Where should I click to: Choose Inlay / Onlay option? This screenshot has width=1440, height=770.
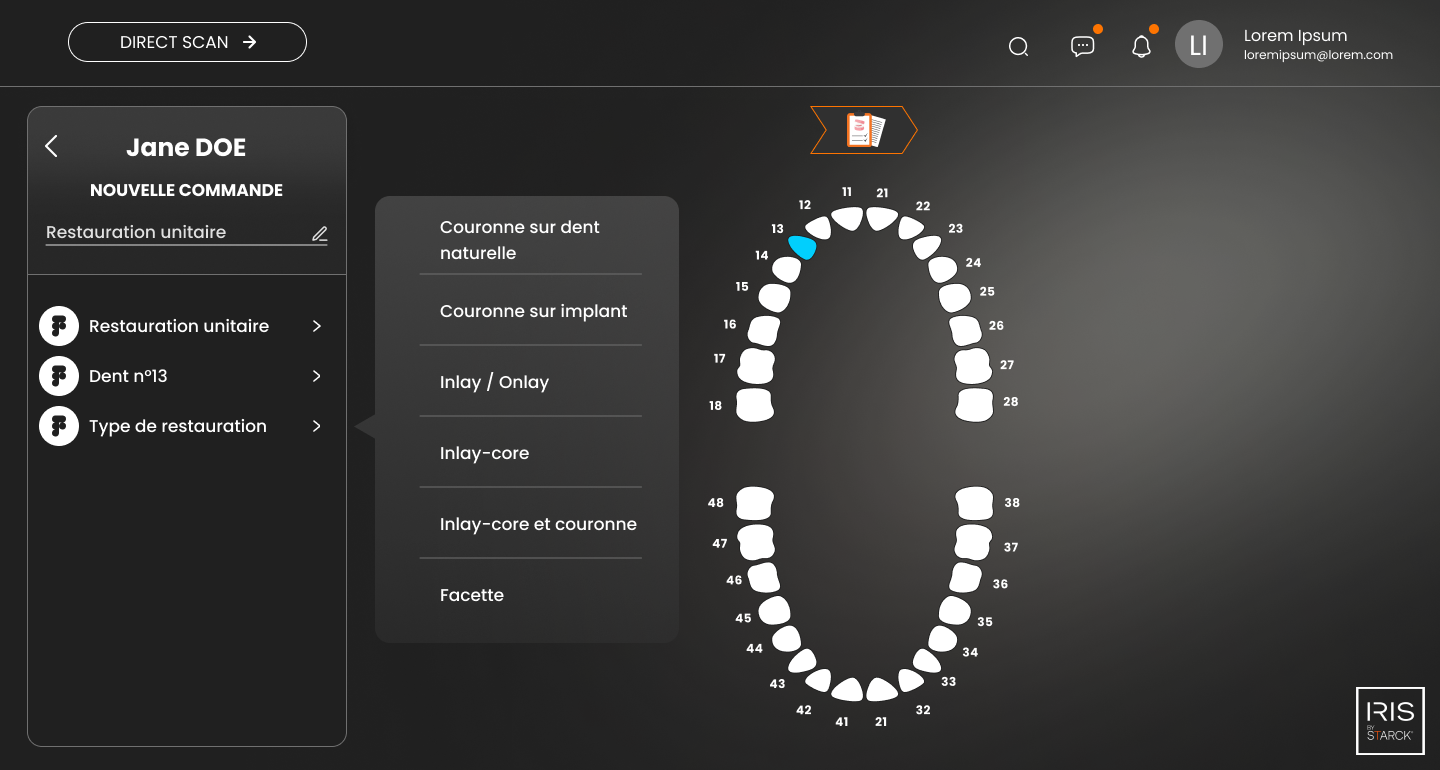click(x=494, y=382)
